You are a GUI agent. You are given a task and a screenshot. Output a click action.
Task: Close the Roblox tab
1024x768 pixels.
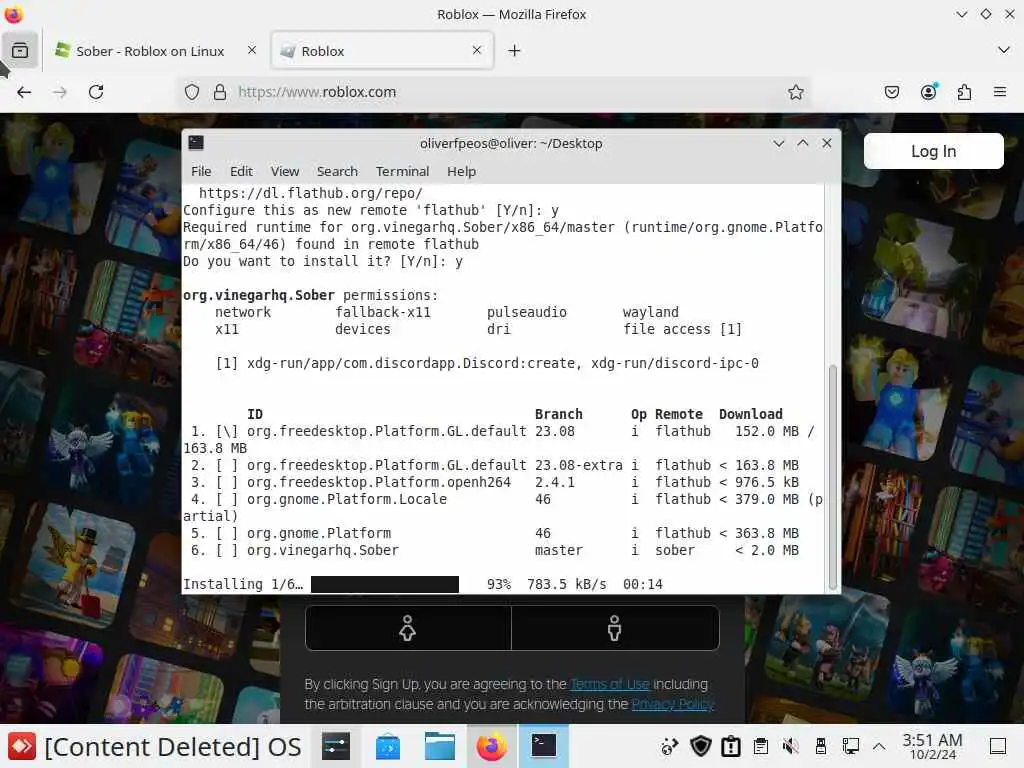(477, 50)
